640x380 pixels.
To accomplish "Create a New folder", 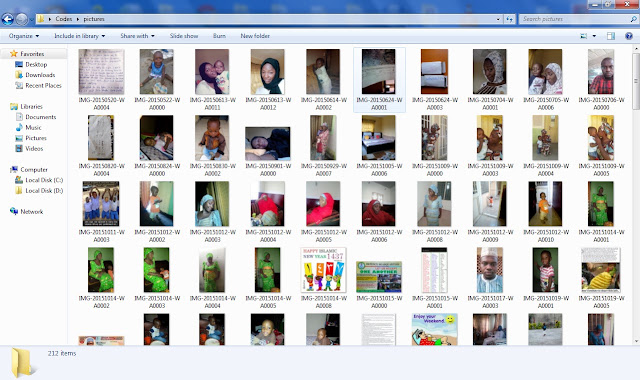I will click(255, 36).
